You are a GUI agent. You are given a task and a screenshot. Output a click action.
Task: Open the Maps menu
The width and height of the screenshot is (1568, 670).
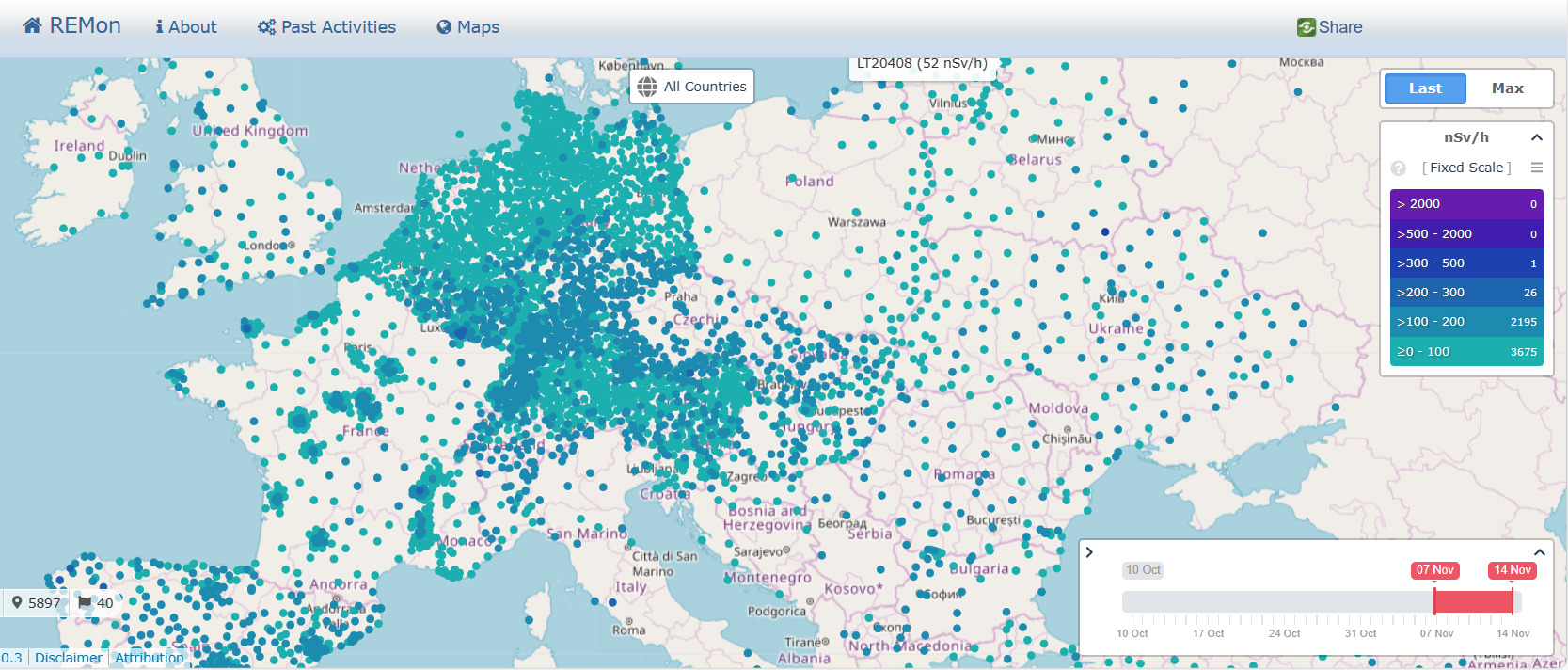click(467, 27)
